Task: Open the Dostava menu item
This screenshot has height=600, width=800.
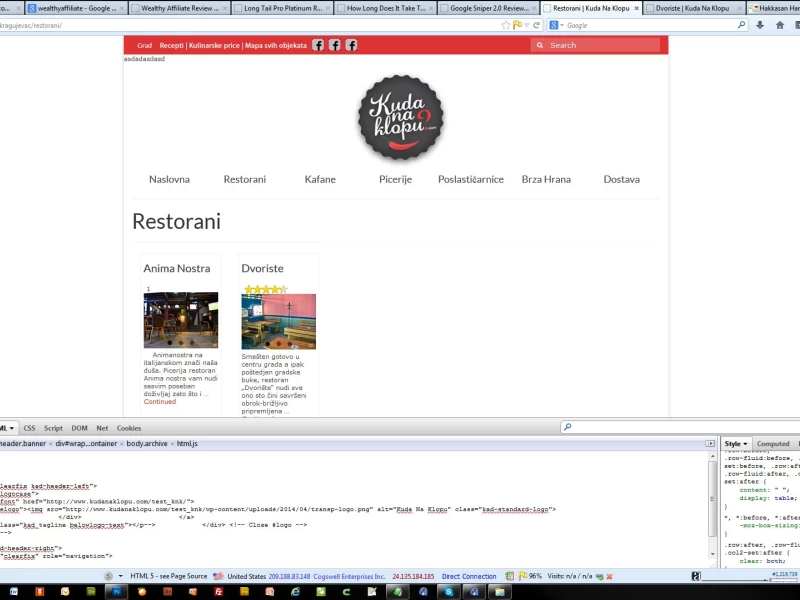Action: 621,180
